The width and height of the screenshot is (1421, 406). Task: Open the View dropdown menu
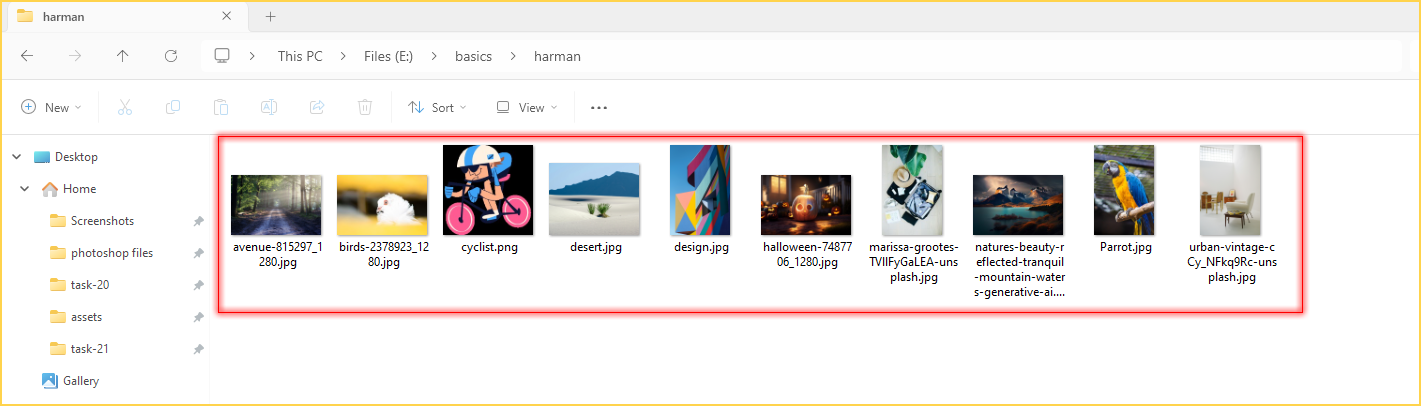526,107
